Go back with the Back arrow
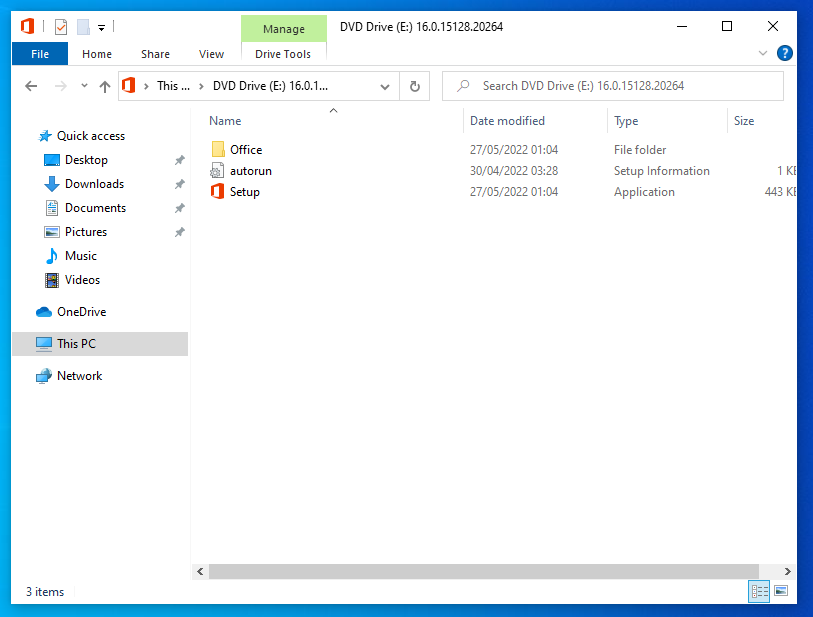Screen dimensions: 813x617 click(x=31, y=86)
